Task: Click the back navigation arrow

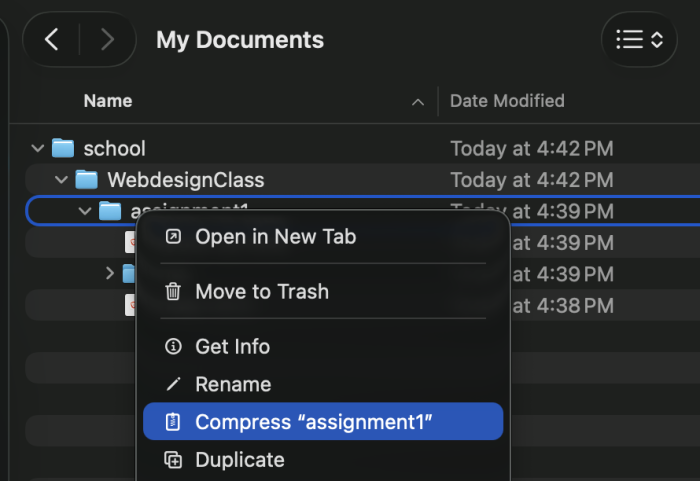Action: coord(51,40)
